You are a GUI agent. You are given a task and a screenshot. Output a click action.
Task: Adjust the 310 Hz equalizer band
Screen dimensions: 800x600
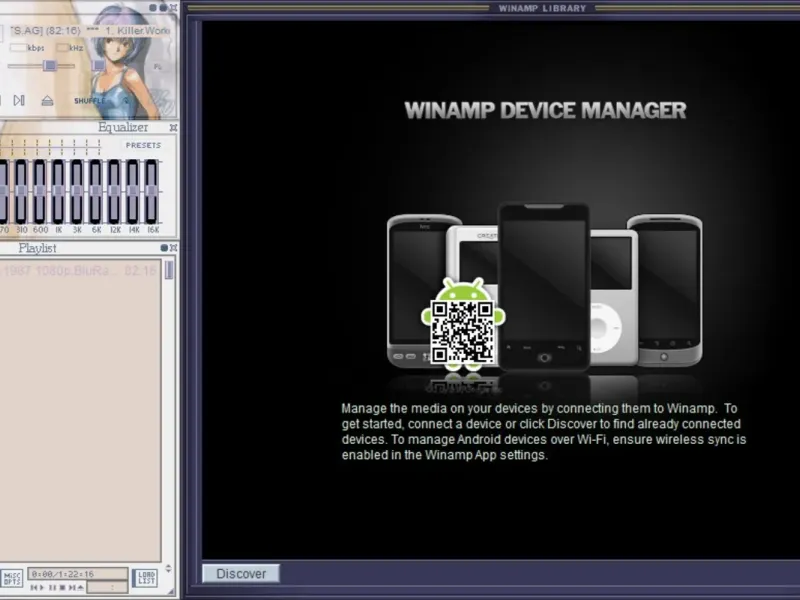tap(21, 191)
